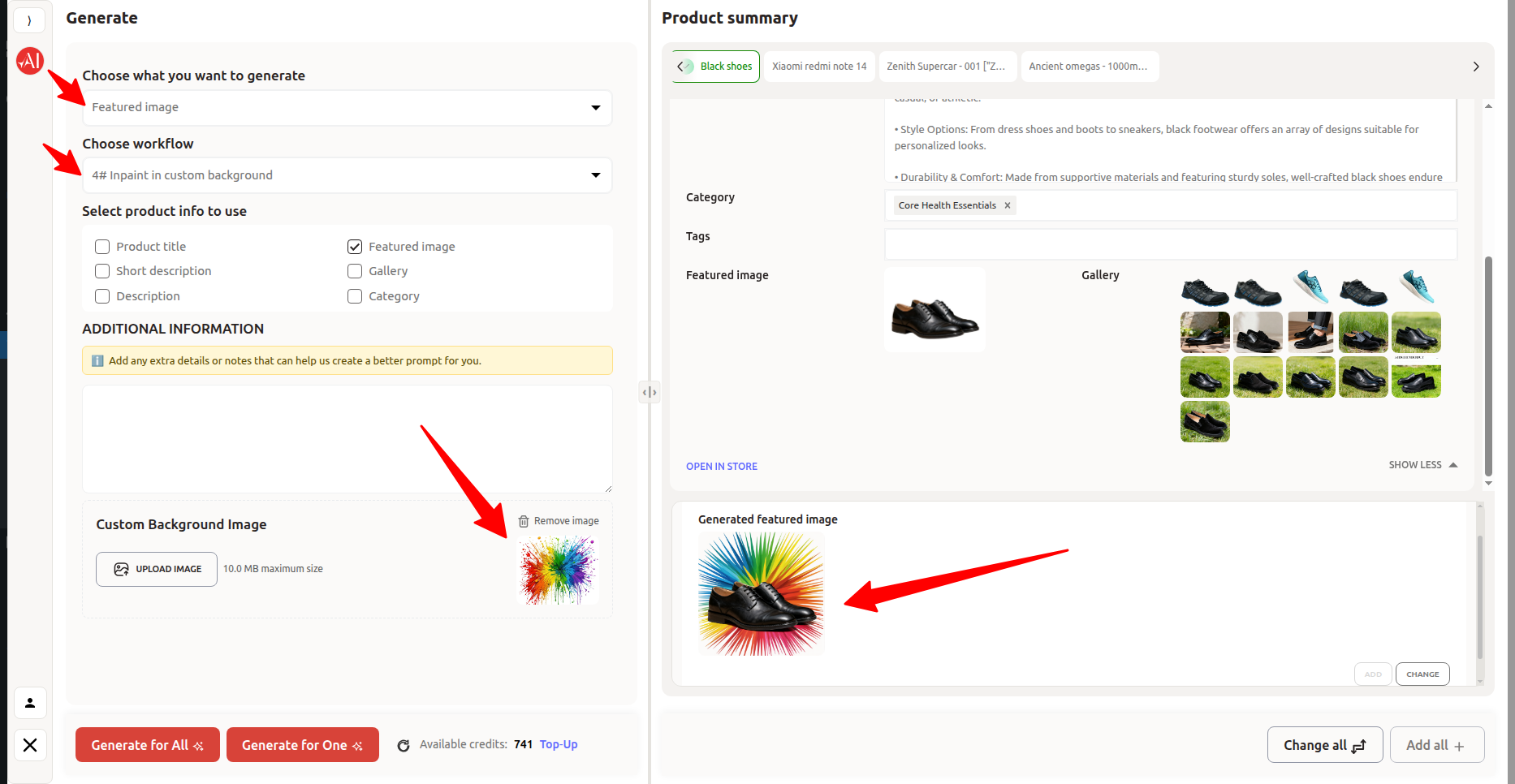Click the generated featured shoe image
The image size is (1515, 784).
(762, 594)
